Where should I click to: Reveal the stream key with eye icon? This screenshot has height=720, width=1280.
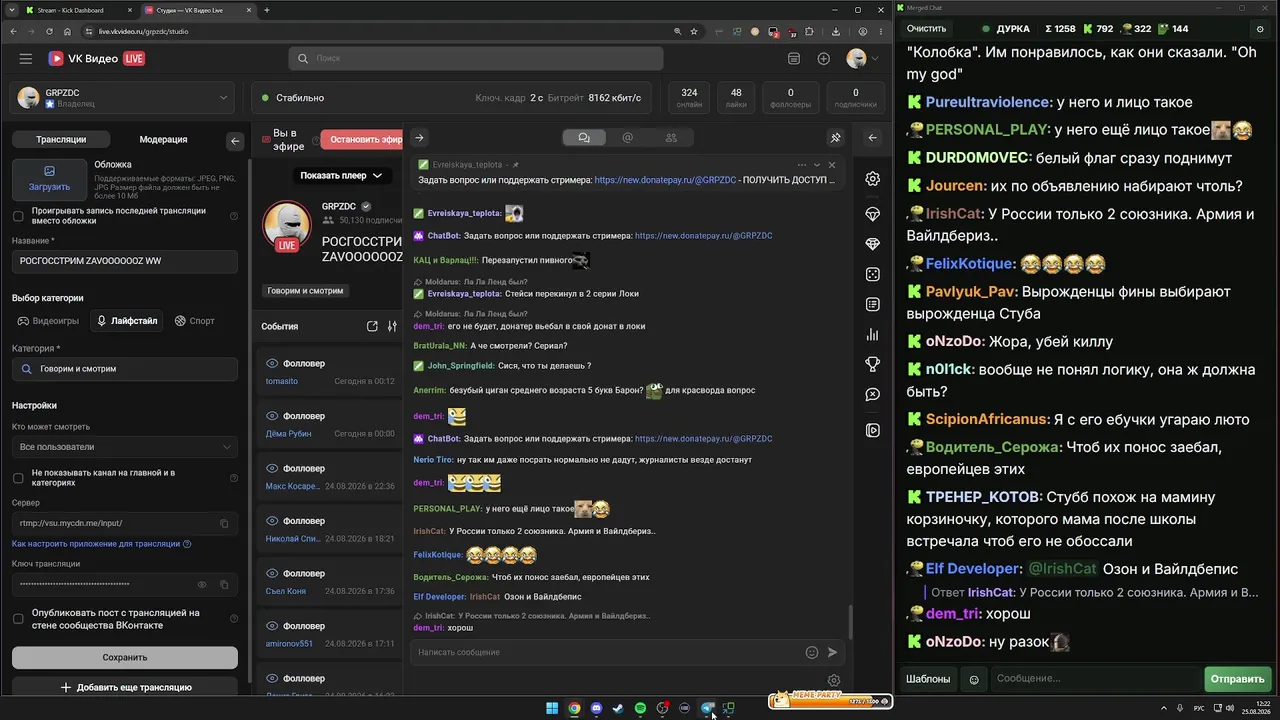(202, 584)
